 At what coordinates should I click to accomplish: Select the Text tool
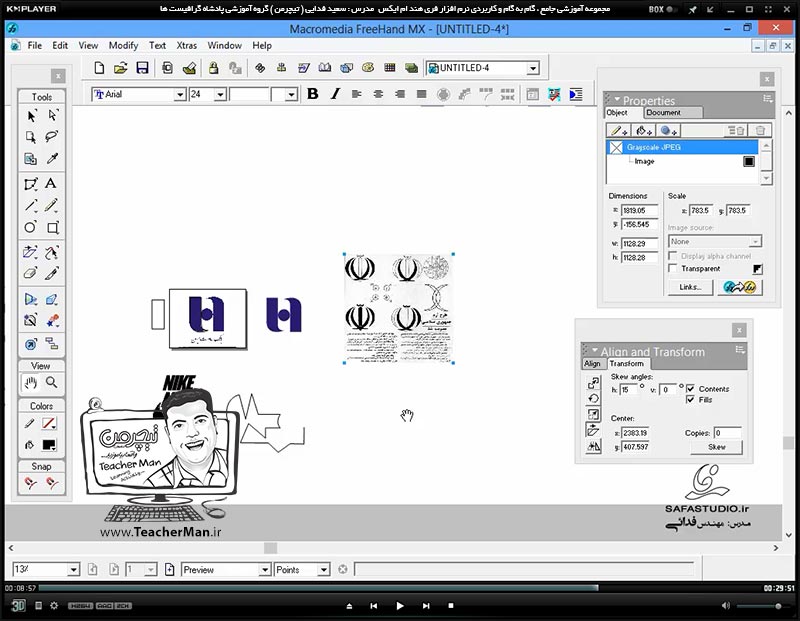pyautogui.click(x=51, y=184)
